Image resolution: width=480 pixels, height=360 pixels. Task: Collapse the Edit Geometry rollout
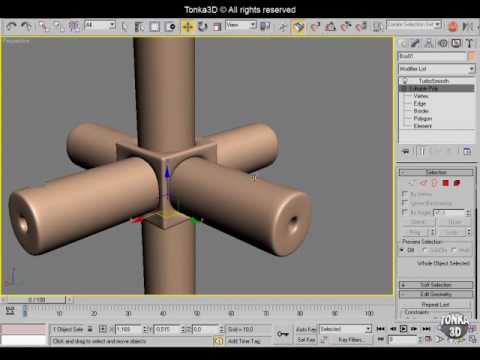436,294
